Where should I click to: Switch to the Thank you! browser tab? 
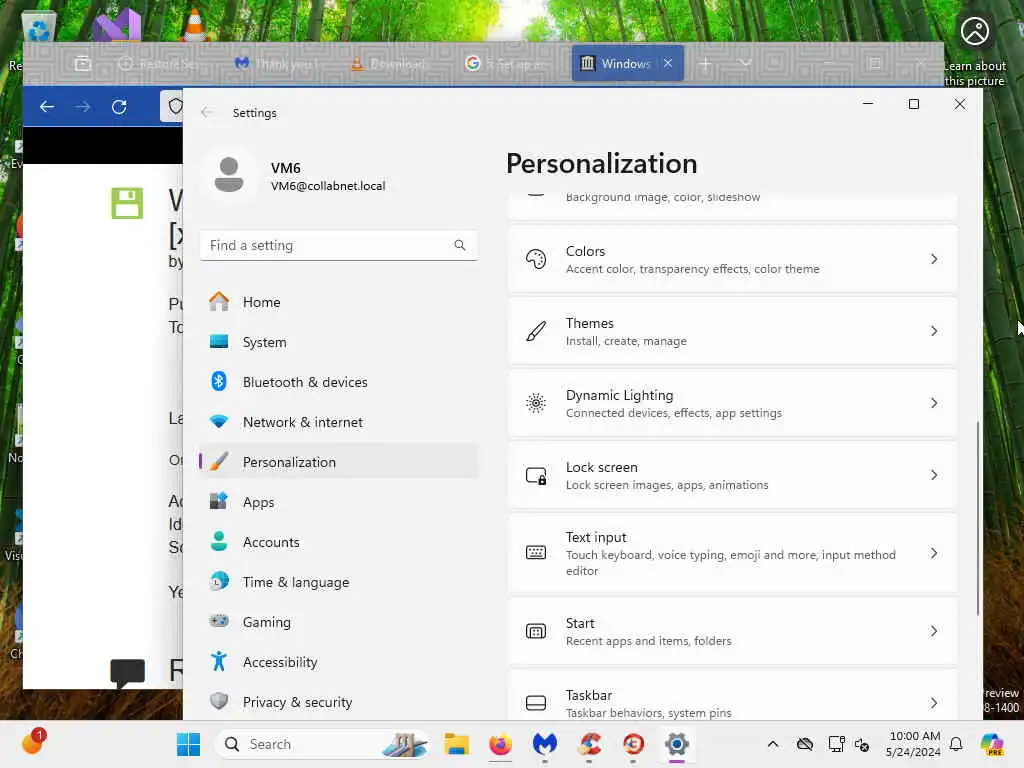click(278, 63)
